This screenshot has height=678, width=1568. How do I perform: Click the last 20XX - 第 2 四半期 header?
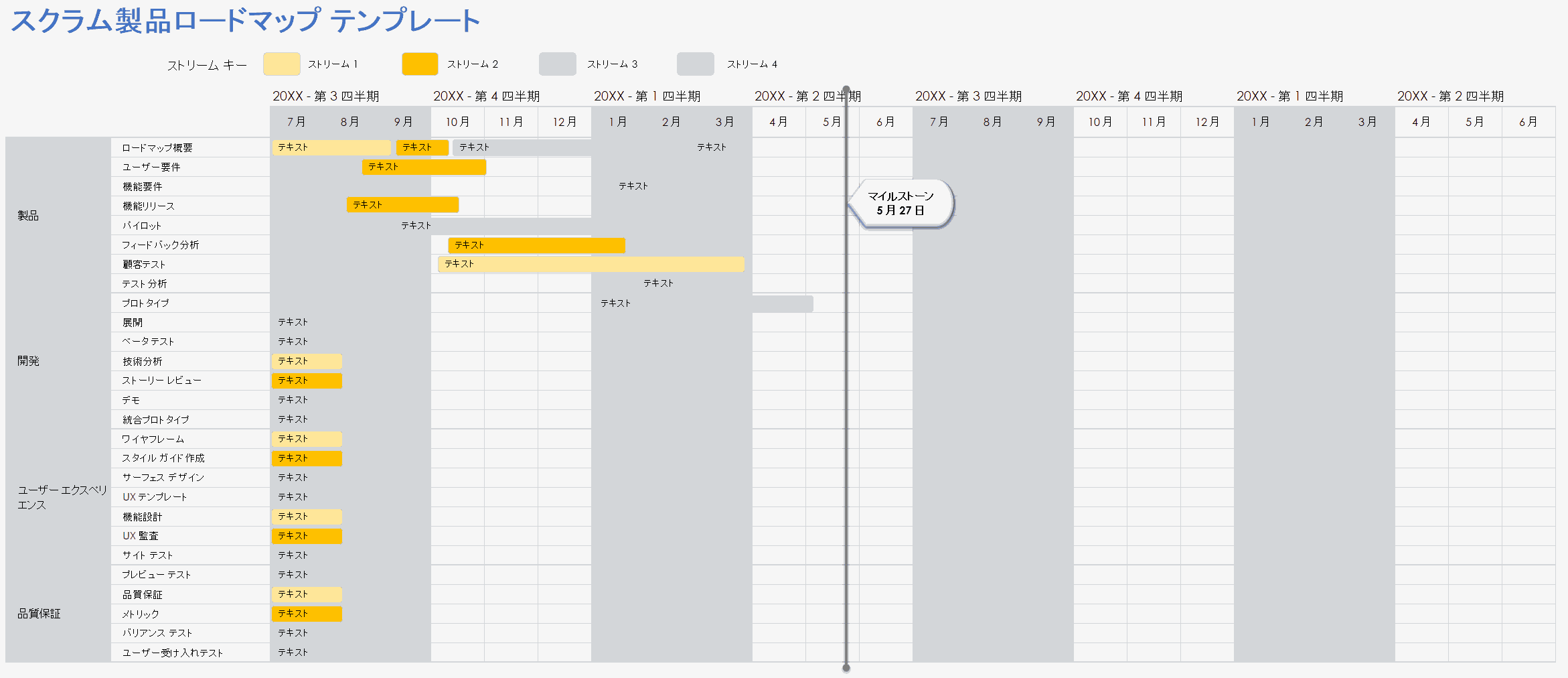1451,96
